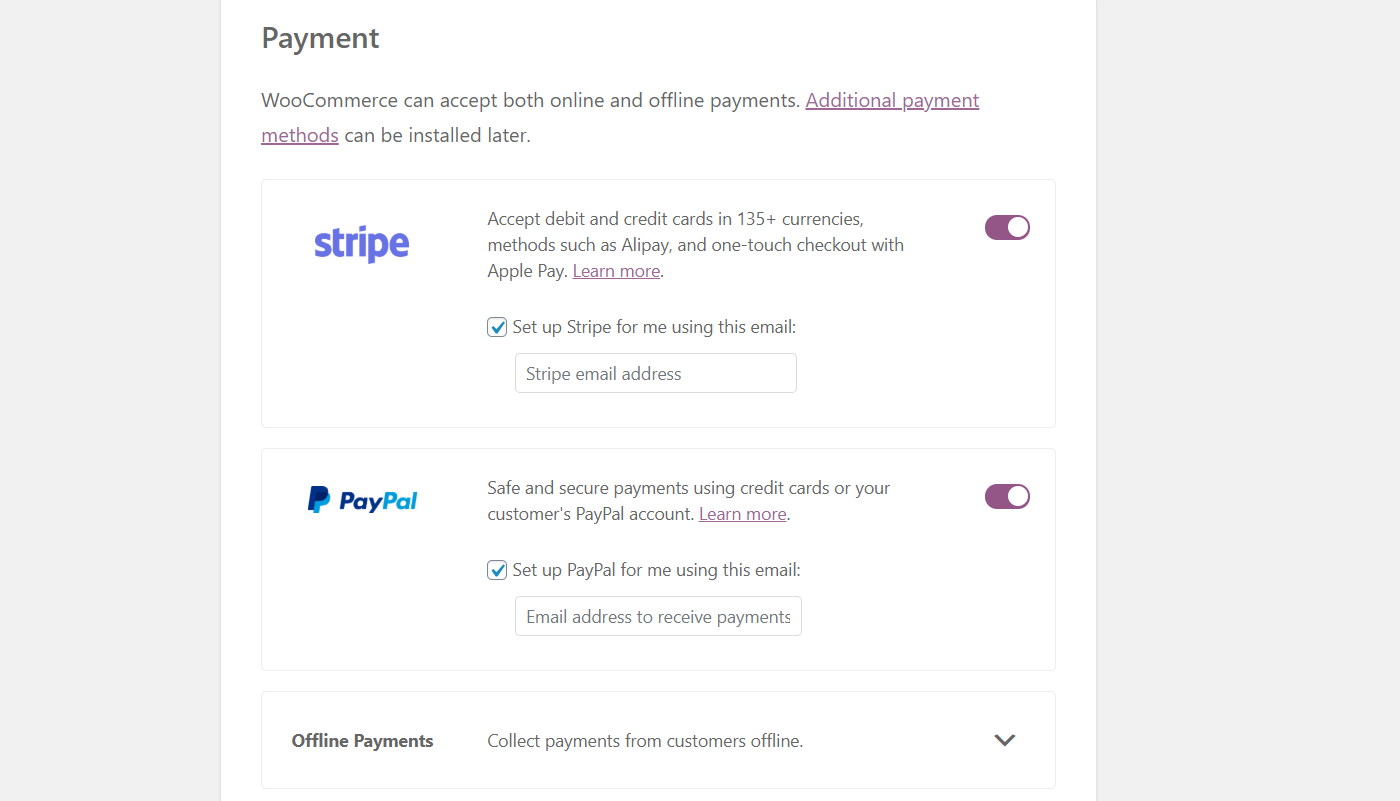Click 'Collect payments from customers offline' text
1400x801 pixels.
point(645,740)
